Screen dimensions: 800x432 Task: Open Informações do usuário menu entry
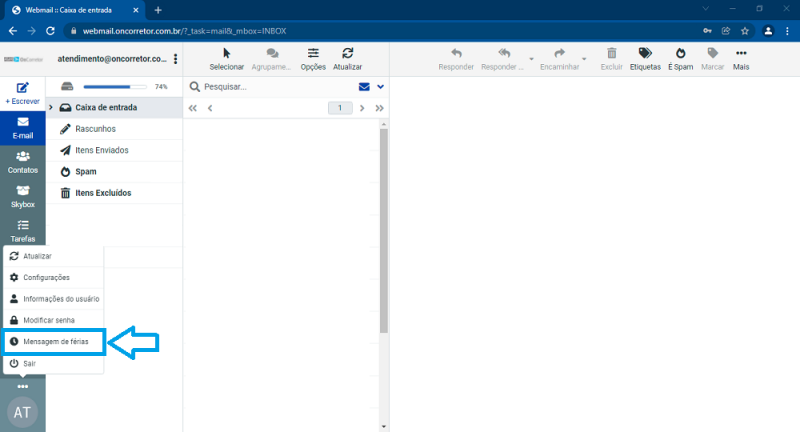(54, 299)
